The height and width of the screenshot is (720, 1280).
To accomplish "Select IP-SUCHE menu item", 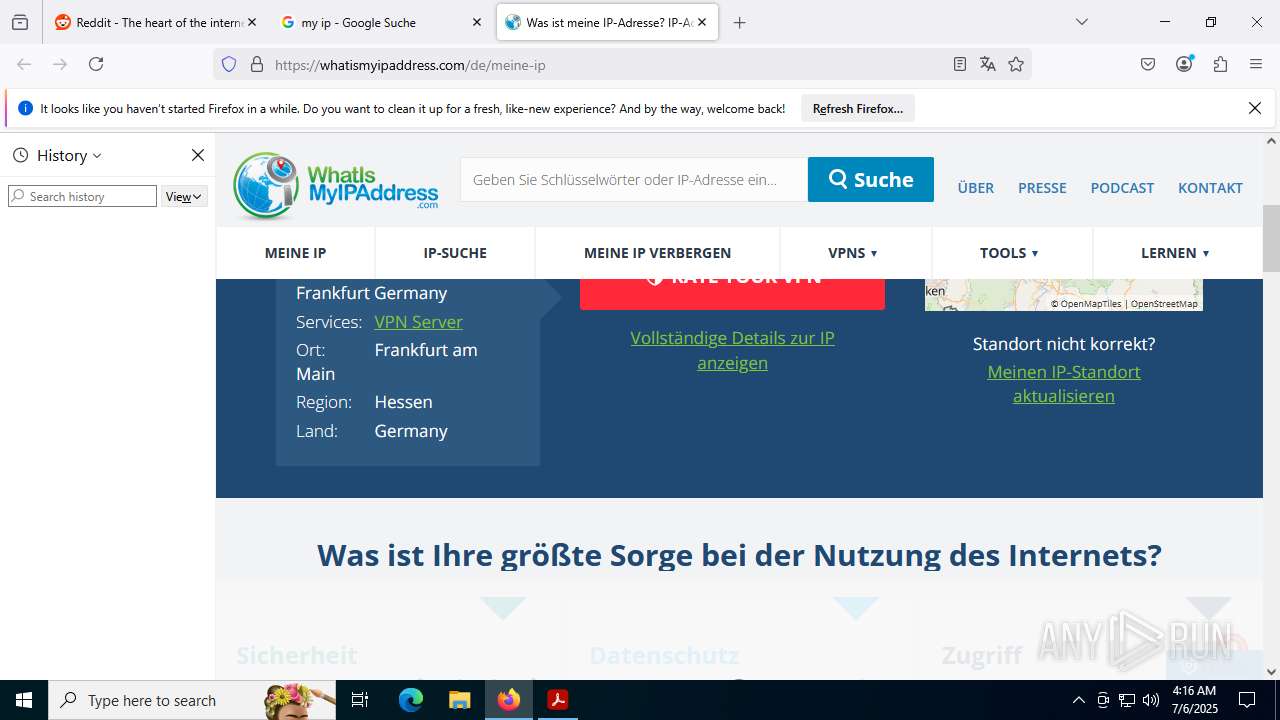I will tap(455, 253).
